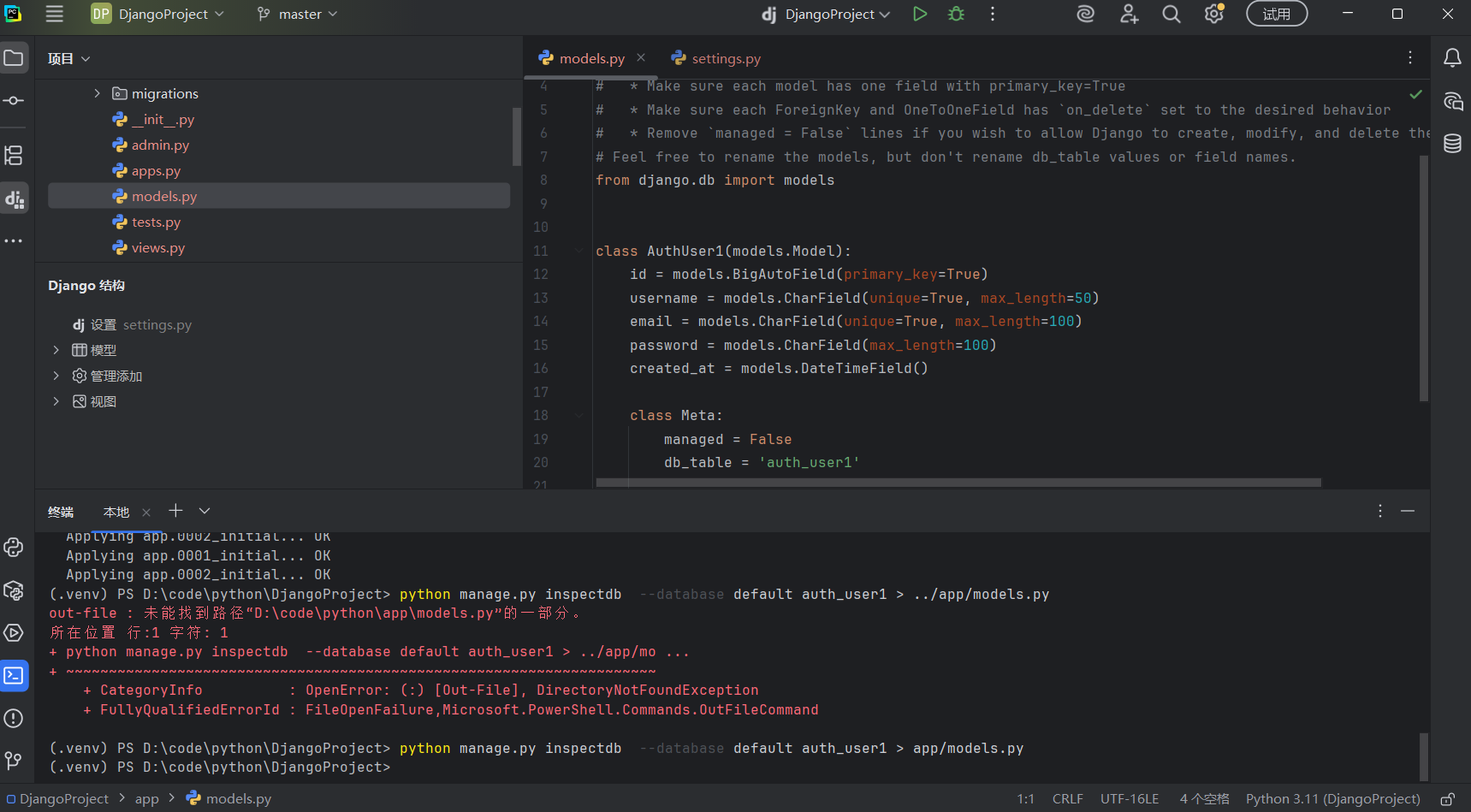Click the Python 3.11 interpreter indicator
This screenshot has height=812, width=1471.
click(x=1332, y=799)
